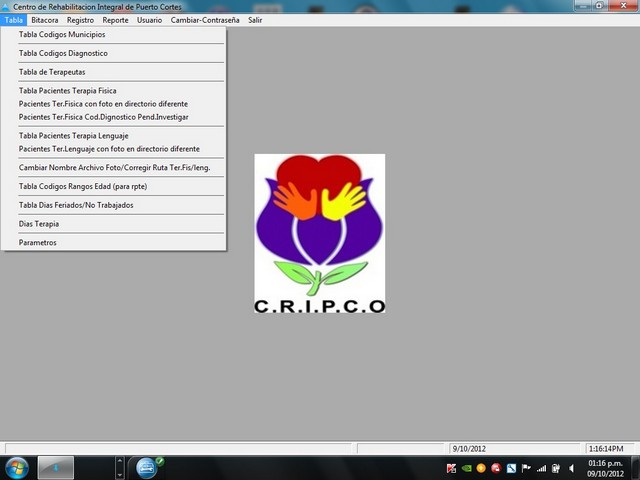This screenshot has width=640, height=480.
Task: Select Tabla Codigos Diagnostico
Action: [113, 53]
